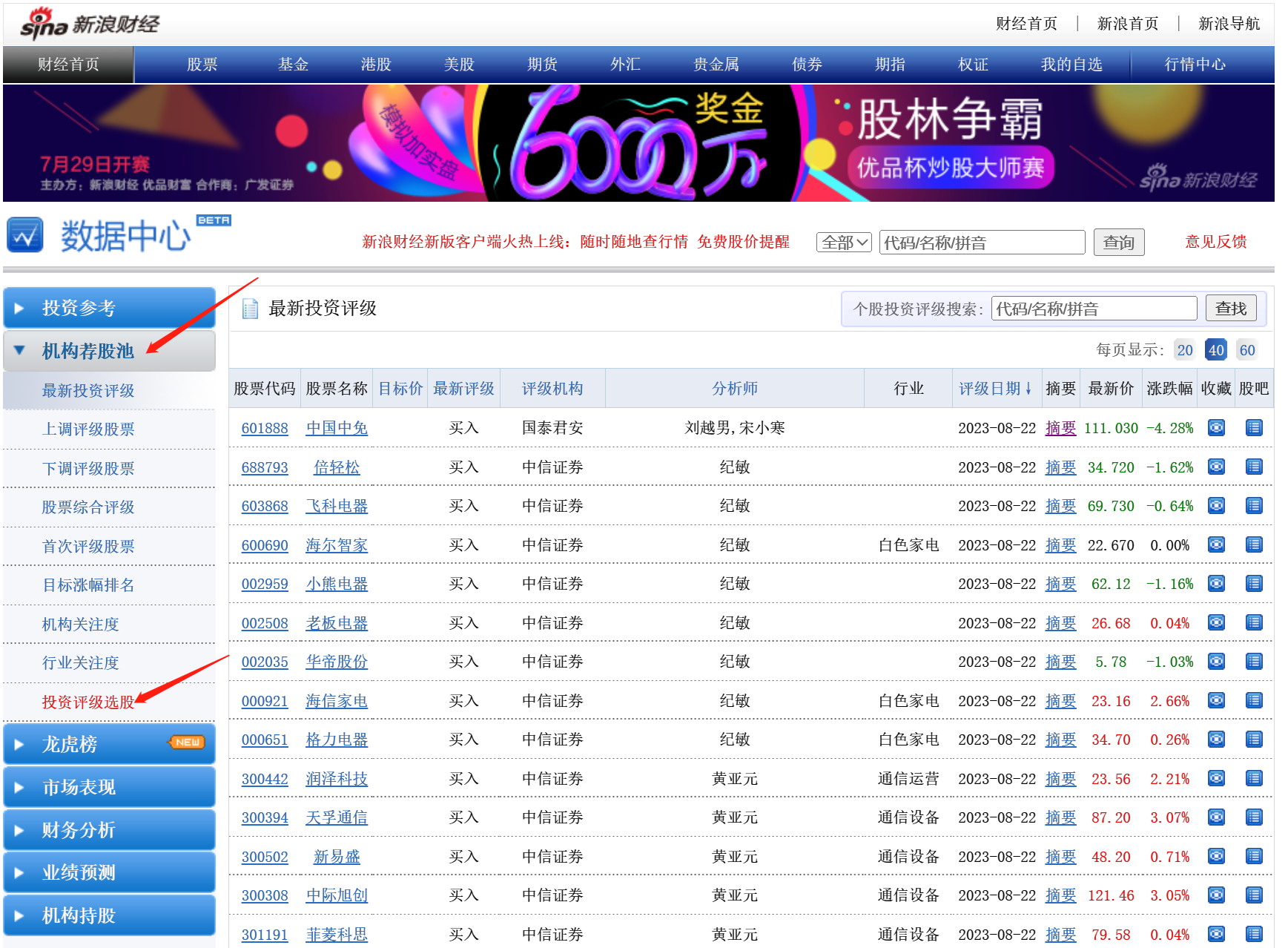Open the 全部 category dropdown

click(x=844, y=243)
